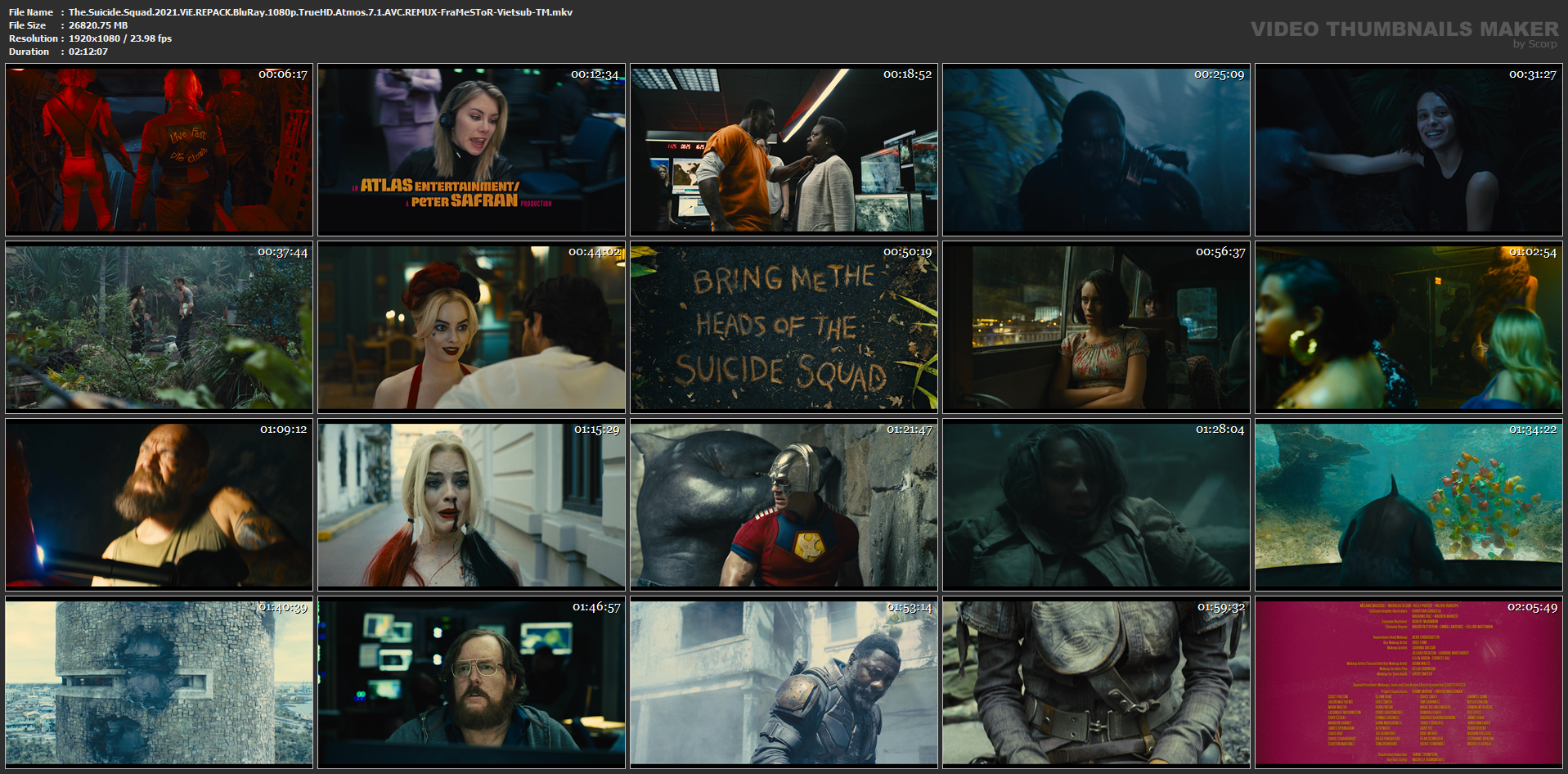
Task: Click the duration value 02:12:07
Action: coord(88,52)
